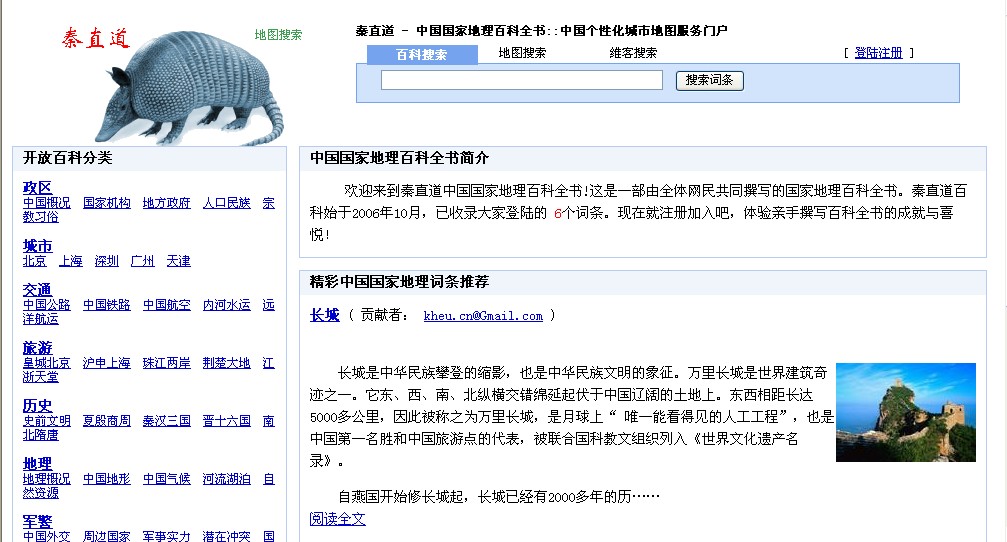Open the 晋十六国 link
1007x542 pixels.
227,421
